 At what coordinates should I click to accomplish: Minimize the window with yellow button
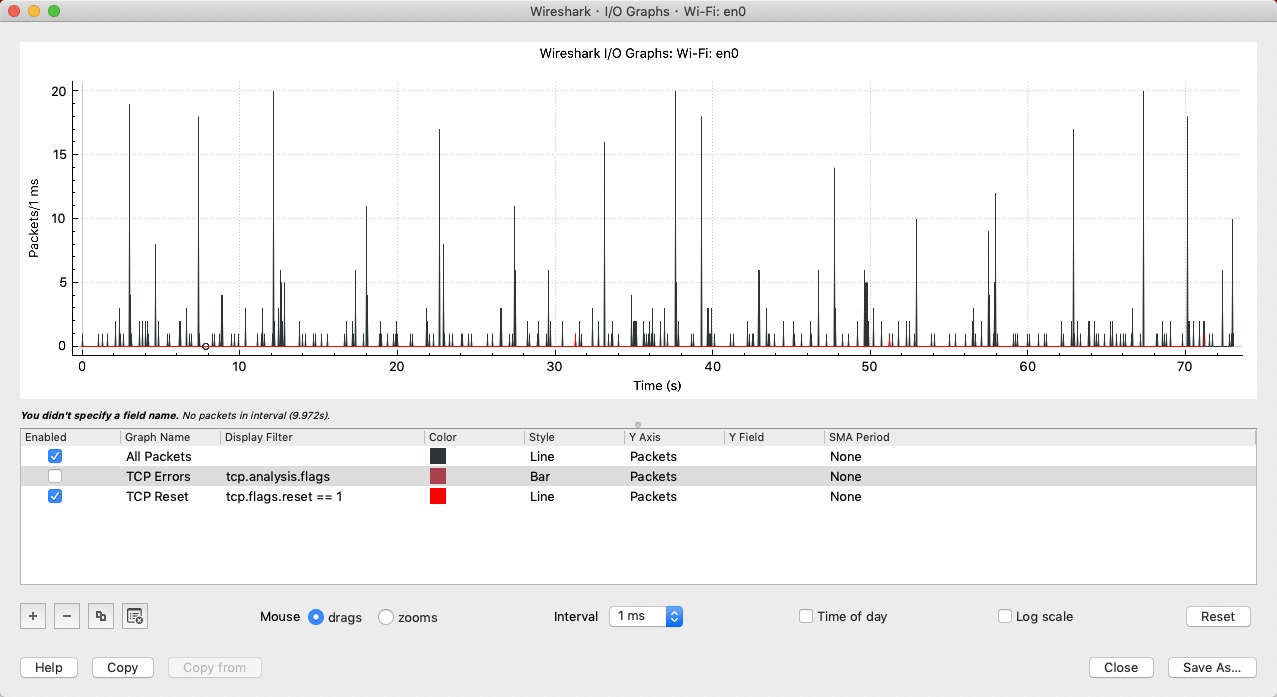pos(34,11)
